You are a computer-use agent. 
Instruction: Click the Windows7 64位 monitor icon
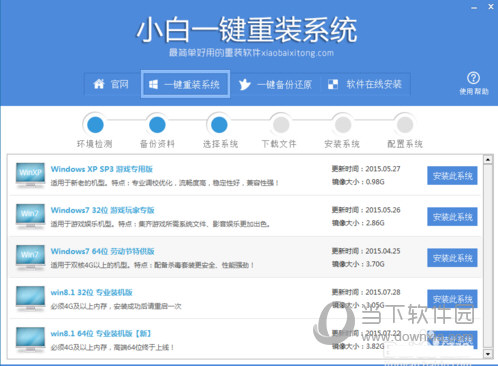click(x=30, y=257)
